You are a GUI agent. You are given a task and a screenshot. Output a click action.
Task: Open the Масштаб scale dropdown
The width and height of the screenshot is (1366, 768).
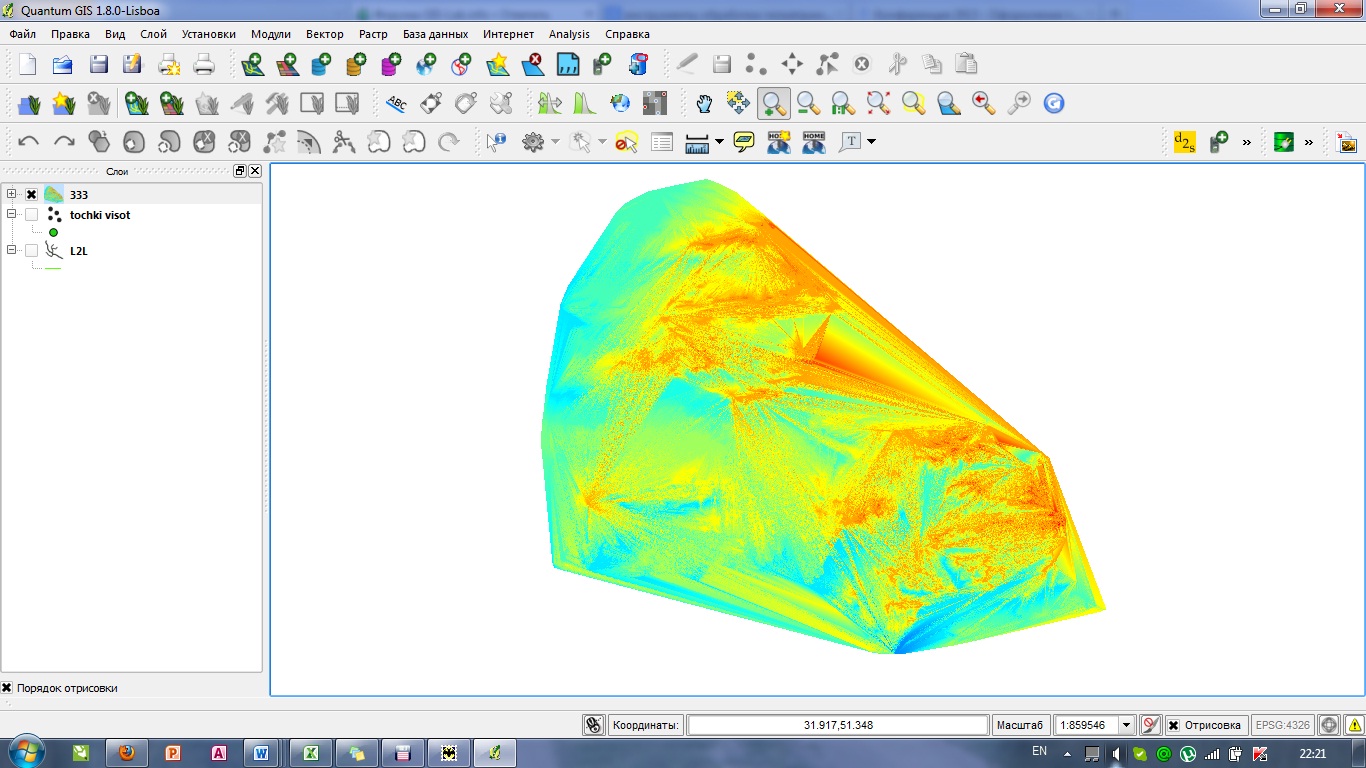[1126, 725]
